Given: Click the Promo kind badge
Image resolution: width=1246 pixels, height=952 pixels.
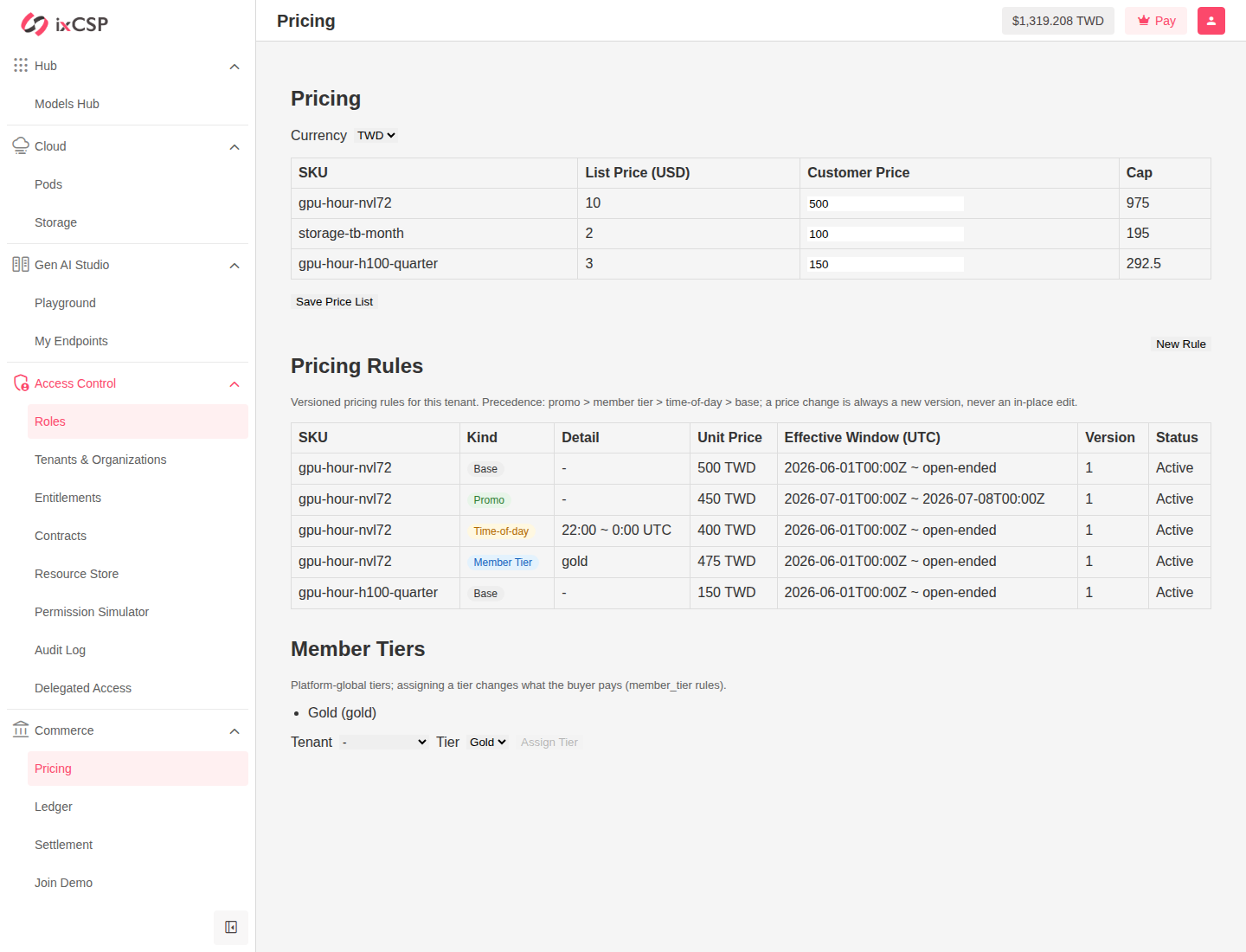Looking at the screenshot, I should point(489,500).
